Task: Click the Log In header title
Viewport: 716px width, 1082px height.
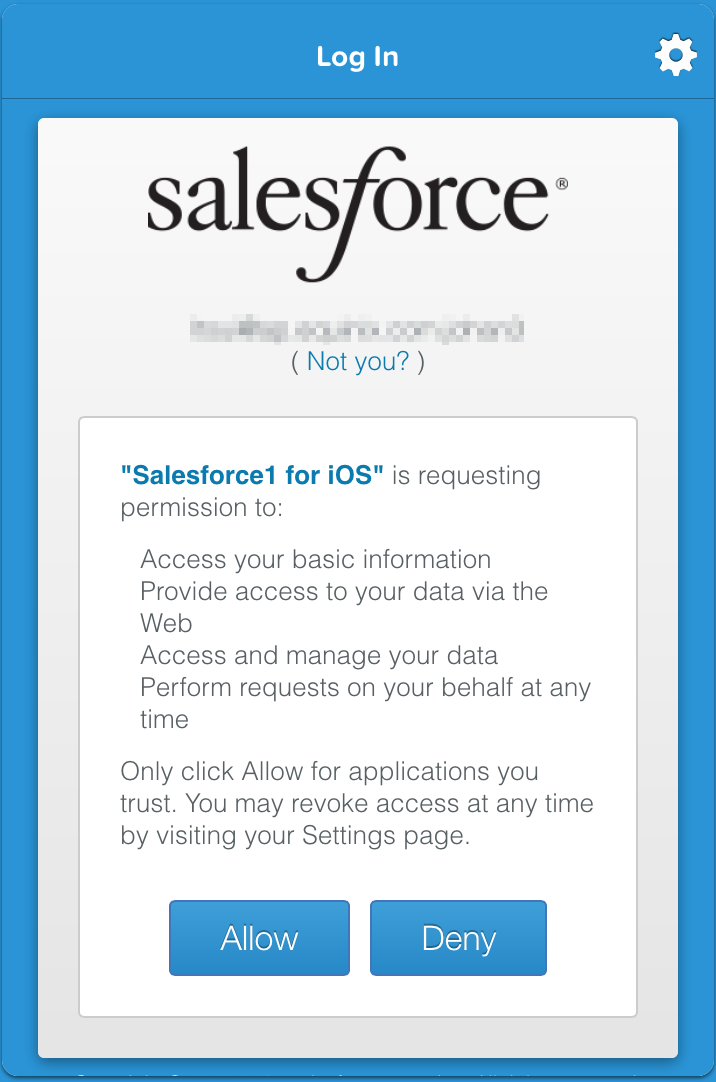Action: click(357, 57)
